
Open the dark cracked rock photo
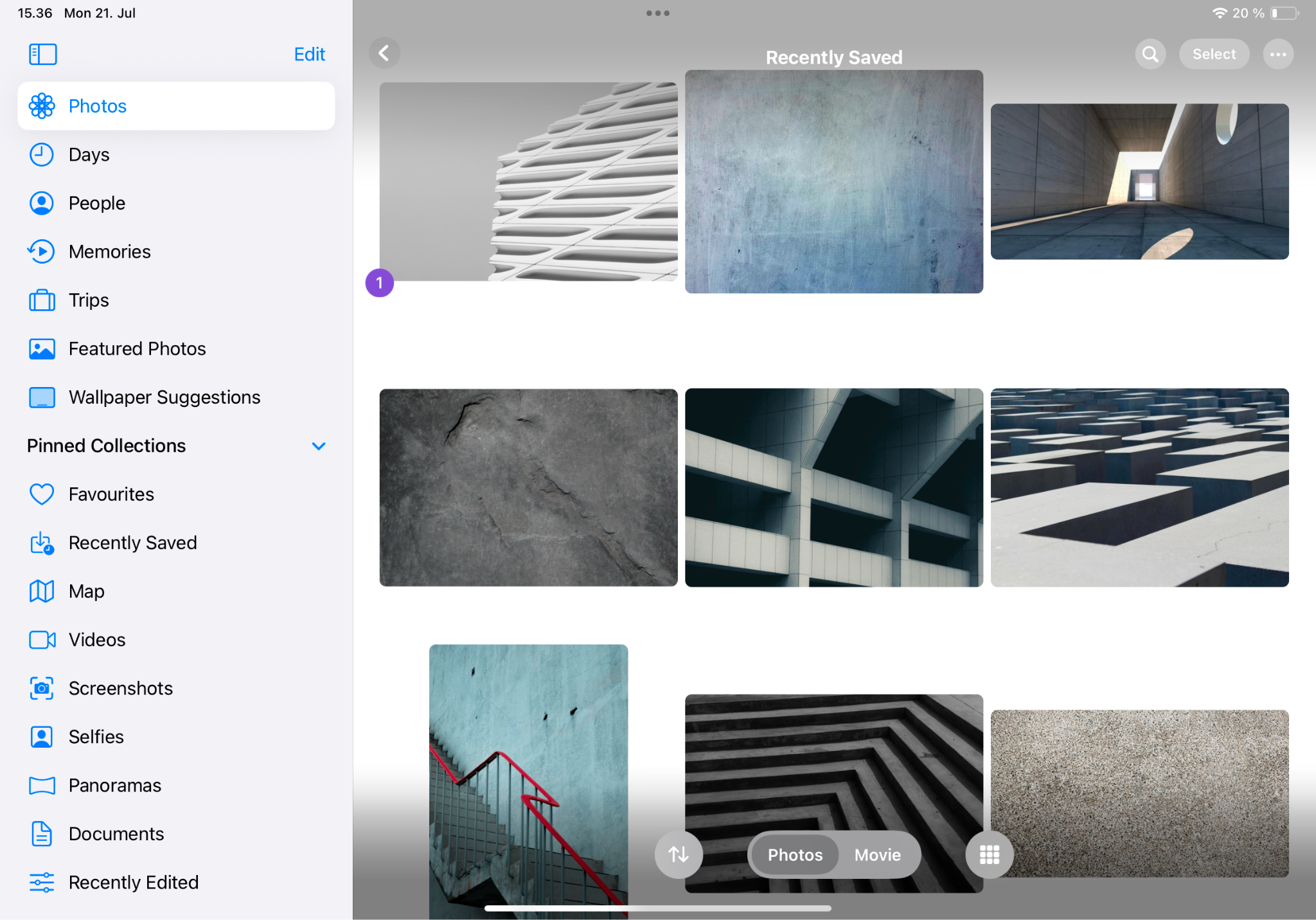(x=528, y=487)
